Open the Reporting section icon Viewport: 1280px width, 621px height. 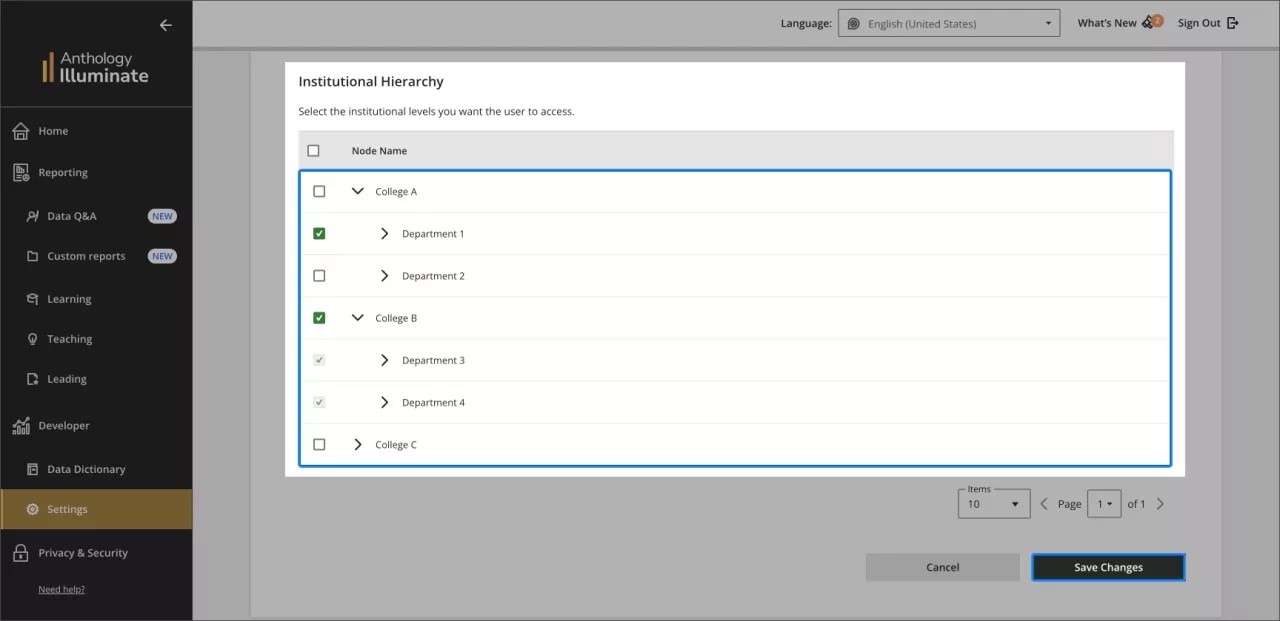(21, 171)
